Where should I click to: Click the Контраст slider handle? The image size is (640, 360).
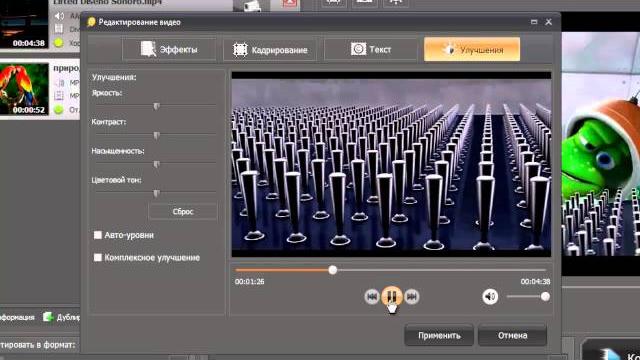156,135
